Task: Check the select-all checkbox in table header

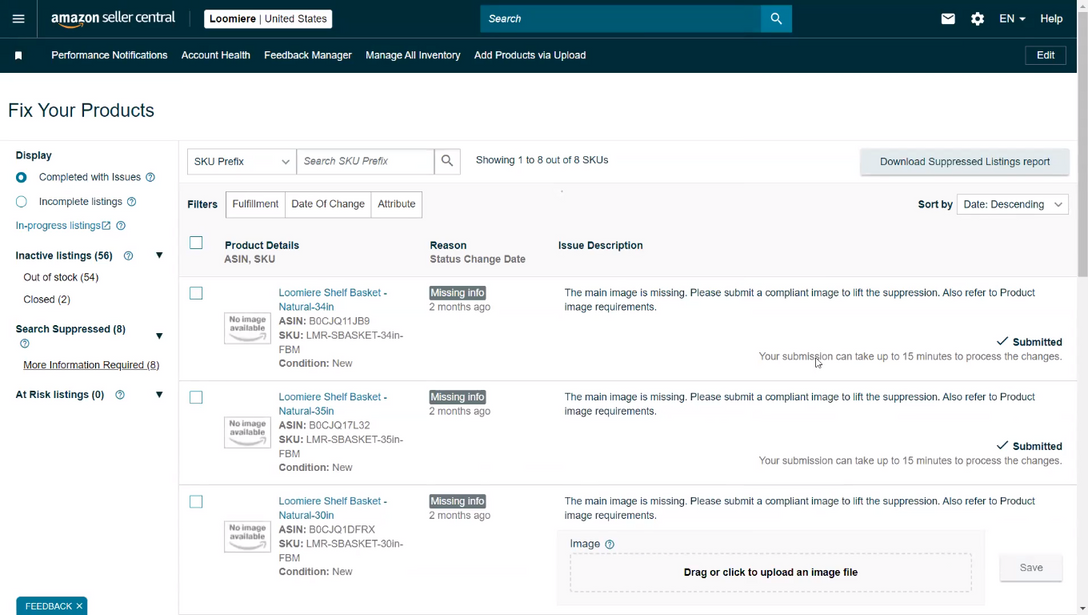Action: [x=196, y=243]
